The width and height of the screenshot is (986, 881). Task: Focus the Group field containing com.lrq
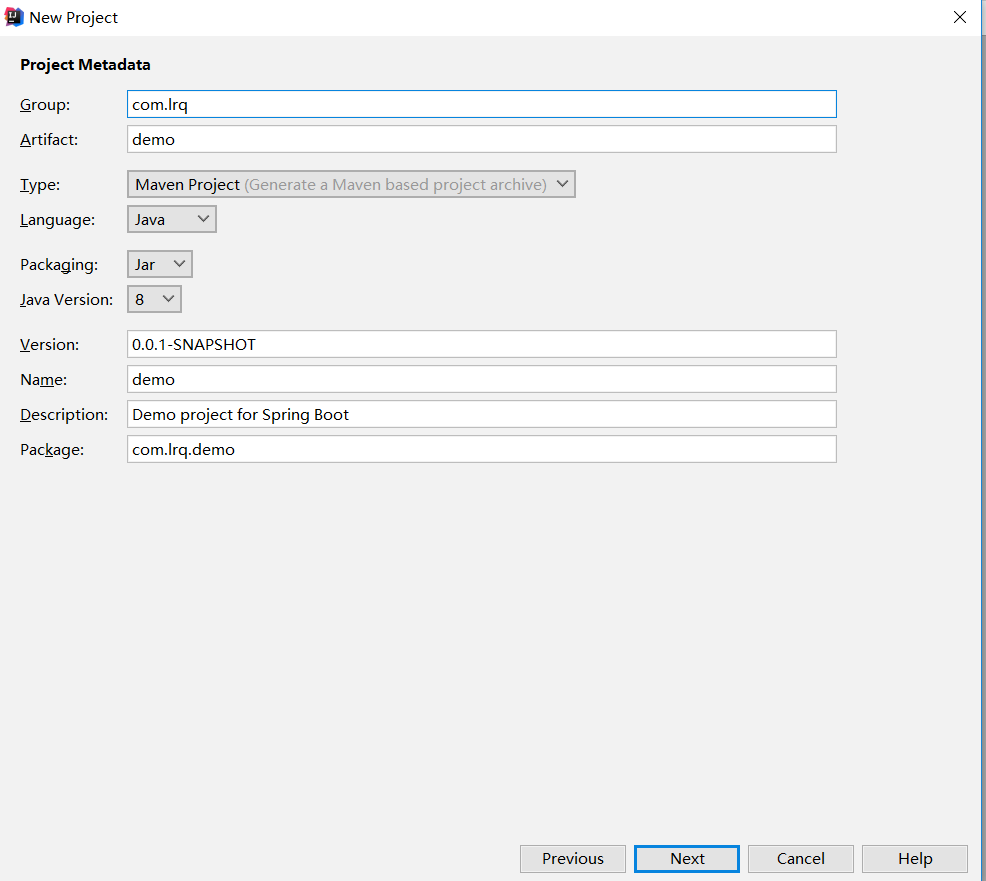(482, 104)
